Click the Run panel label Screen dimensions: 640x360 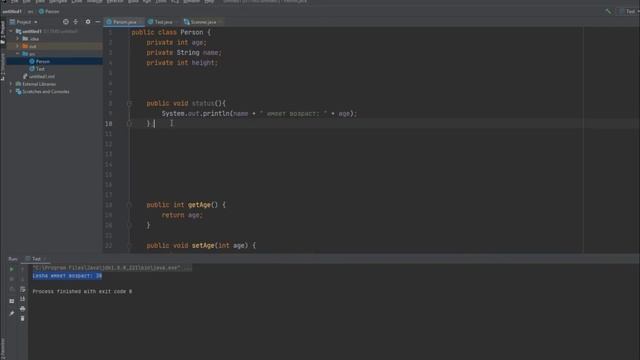(13, 259)
